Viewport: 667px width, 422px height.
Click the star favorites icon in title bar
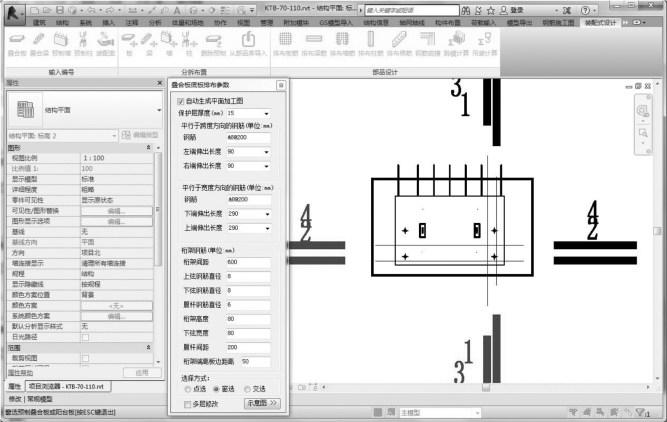tap(490, 10)
